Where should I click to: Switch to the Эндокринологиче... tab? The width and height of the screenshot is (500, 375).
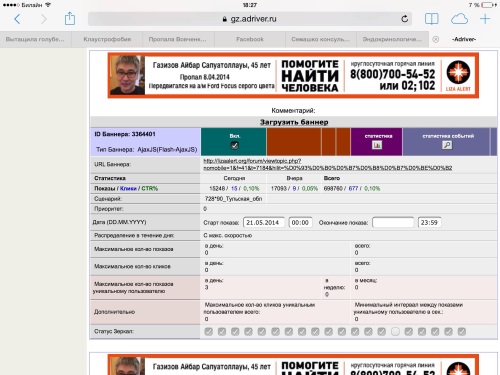[392, 39]
